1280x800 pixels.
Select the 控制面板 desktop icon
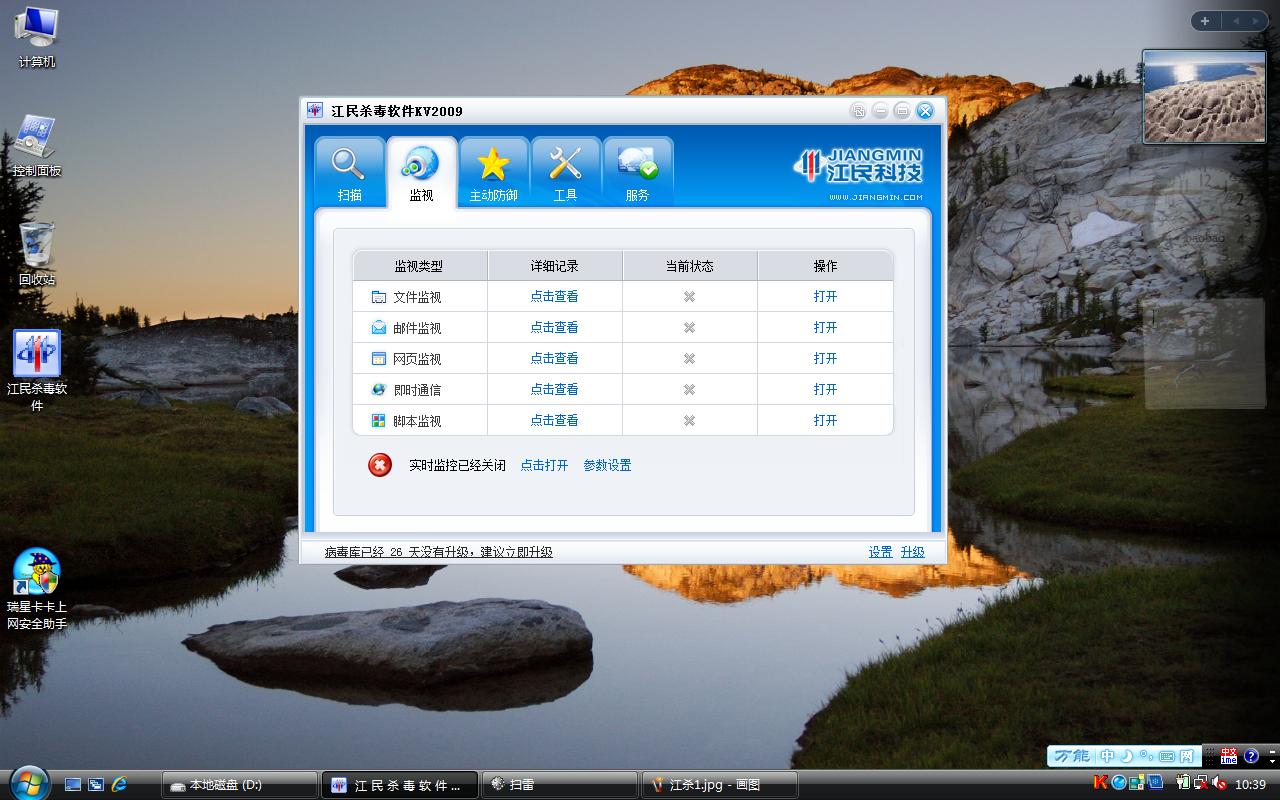click(x=37, y=146)
